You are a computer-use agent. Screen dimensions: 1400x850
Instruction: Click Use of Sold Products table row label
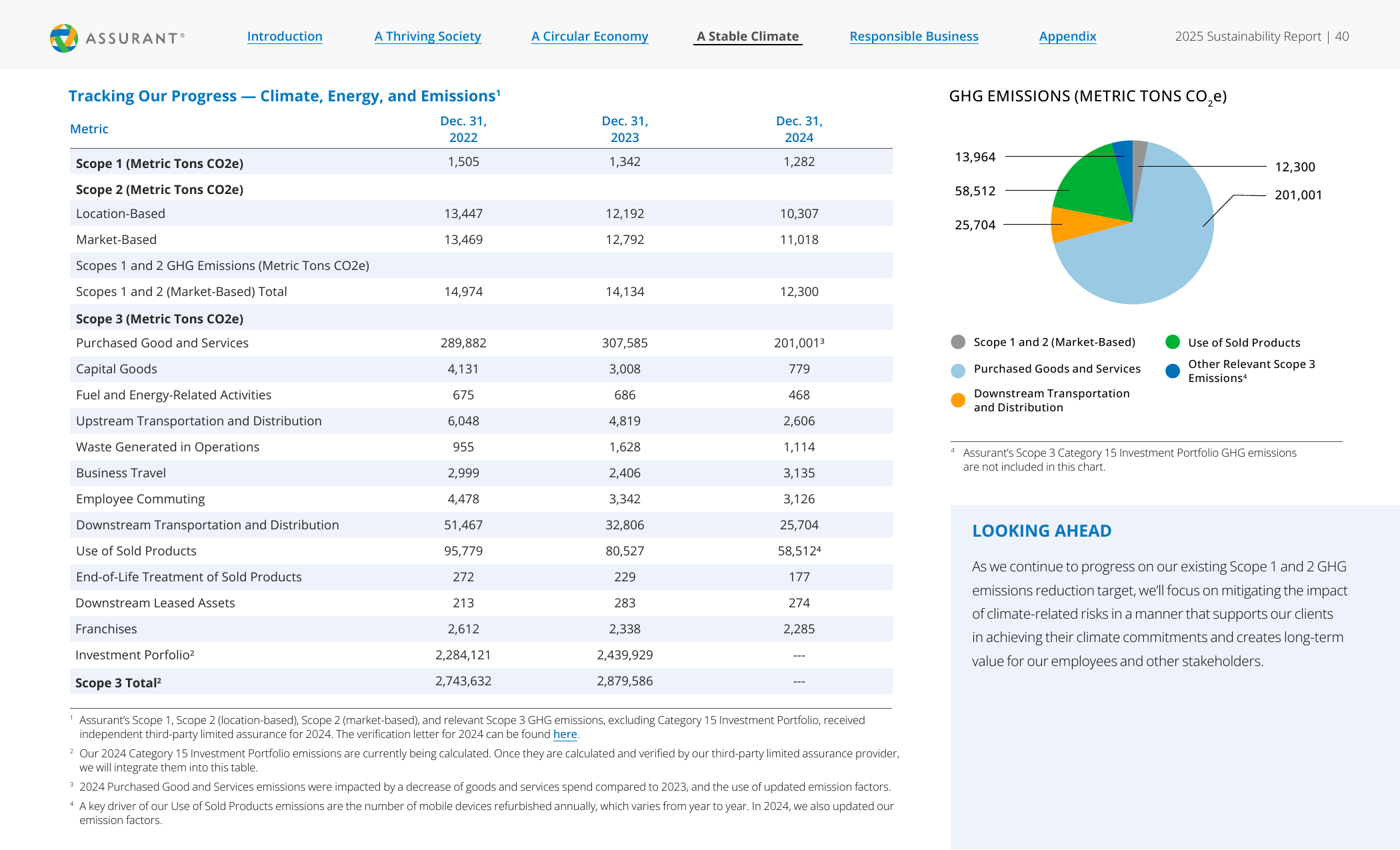point(136,551)
